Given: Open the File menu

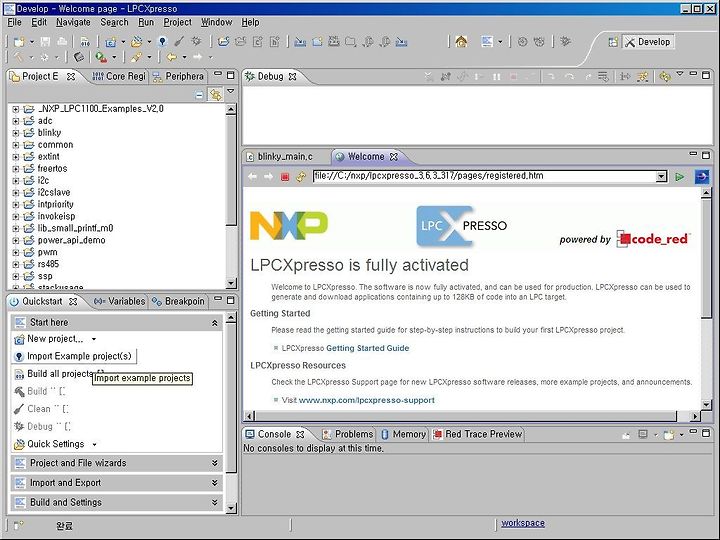Looking at the screenshot, I should 14,22.
